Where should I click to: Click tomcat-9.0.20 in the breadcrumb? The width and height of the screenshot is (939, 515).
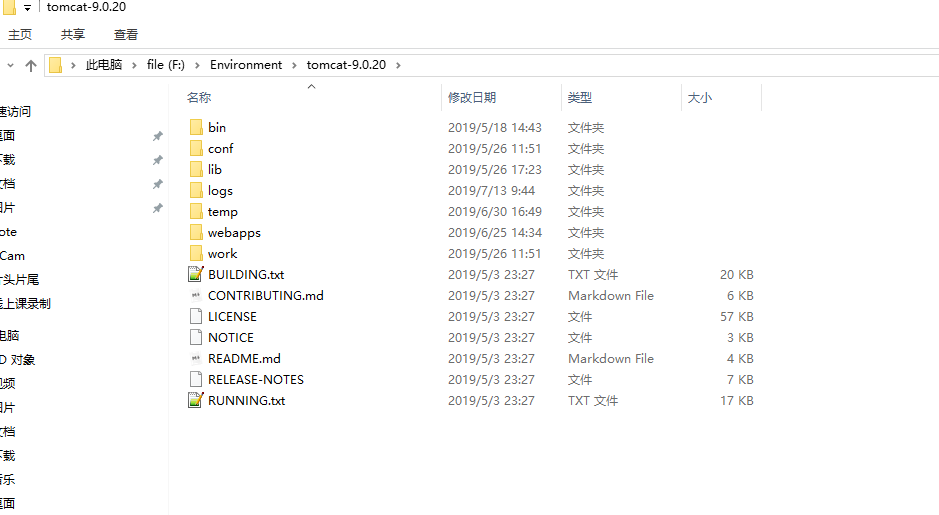click(x=346, y=65)
